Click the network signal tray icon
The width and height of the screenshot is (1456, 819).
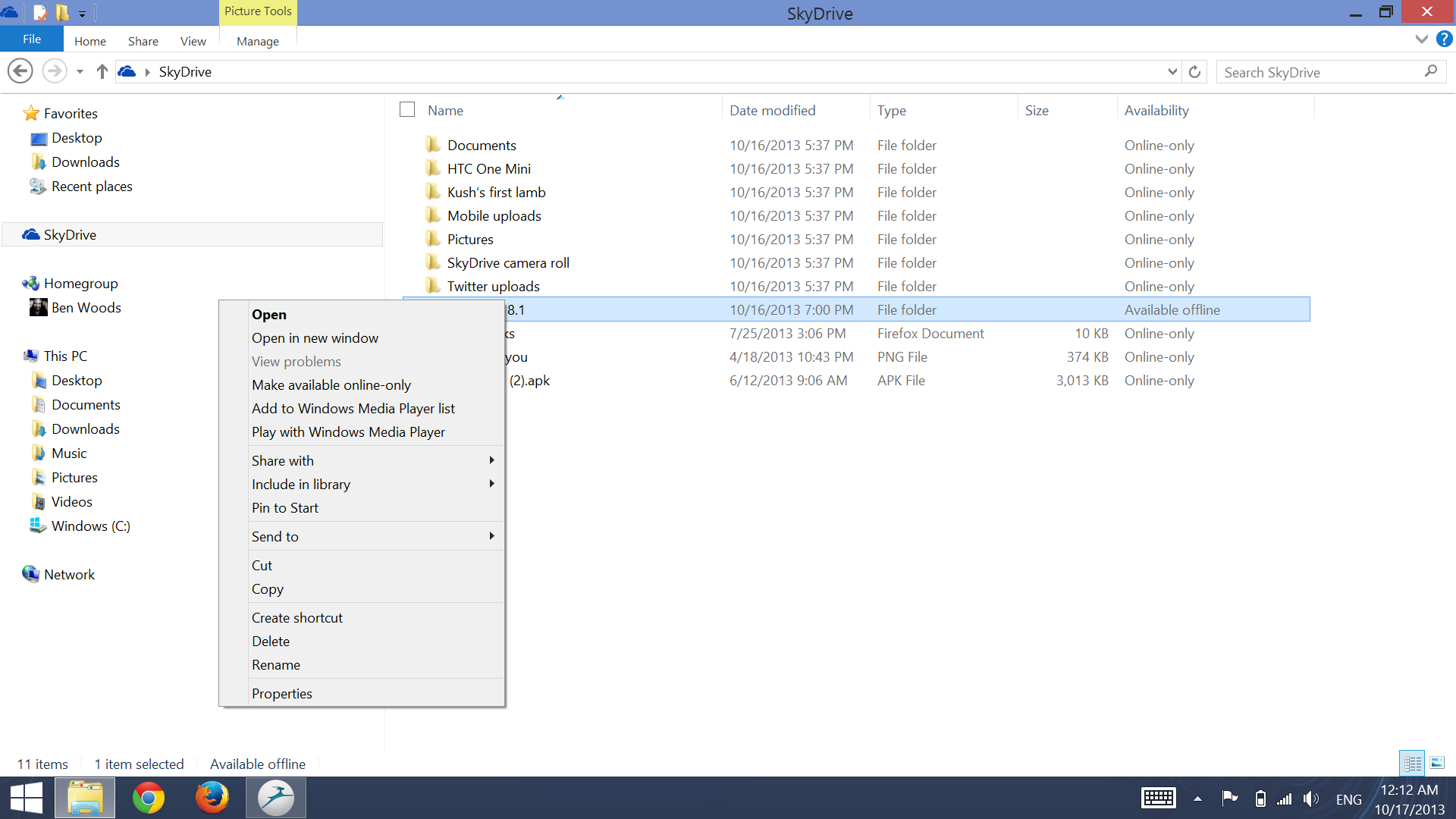click(x=1284, y=799)
